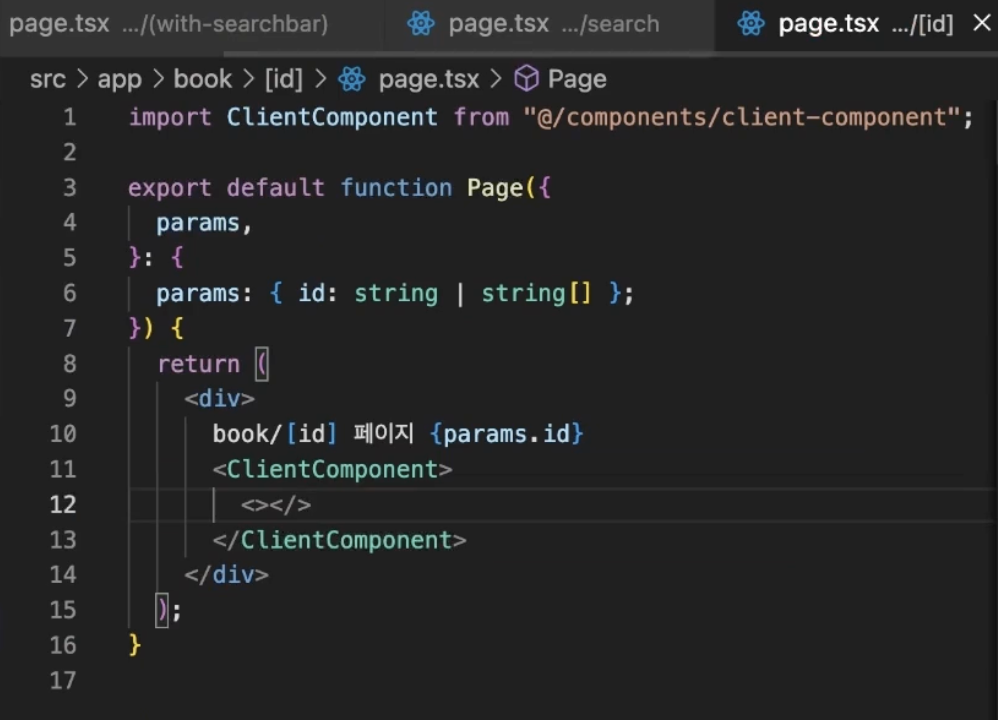Click {params.id} expression on line 10
This screenshot has height=720, width=998.
pos(507,434)
